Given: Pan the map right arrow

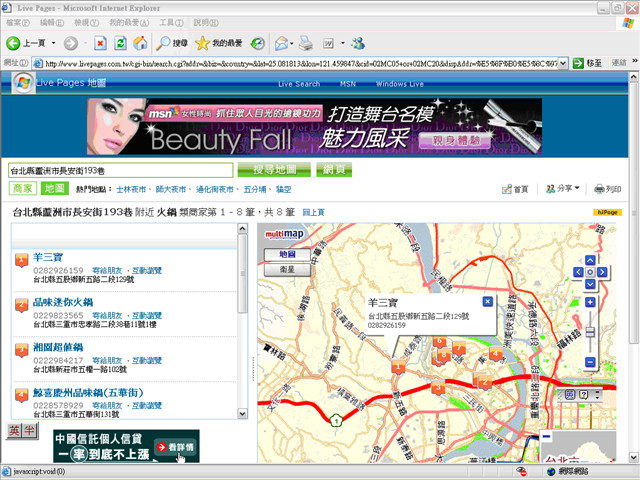Looking at the screenshot, I should tap(602, 272).
